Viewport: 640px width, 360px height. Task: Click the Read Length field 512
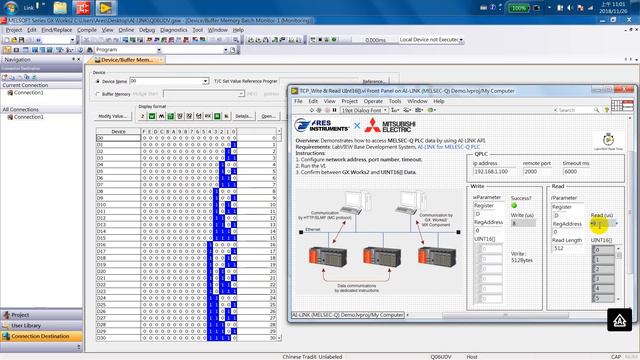click(568, 248)
